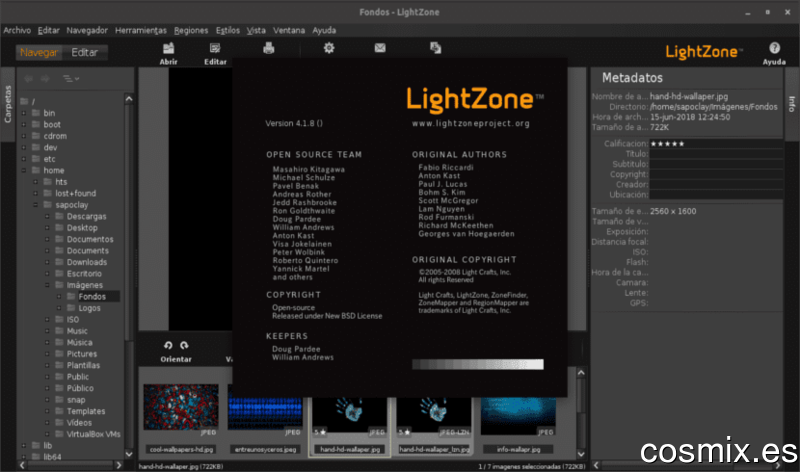This screenshot has width=800, height=472.
Task: Rotate image right in Orientar
Action: point(184,345)
